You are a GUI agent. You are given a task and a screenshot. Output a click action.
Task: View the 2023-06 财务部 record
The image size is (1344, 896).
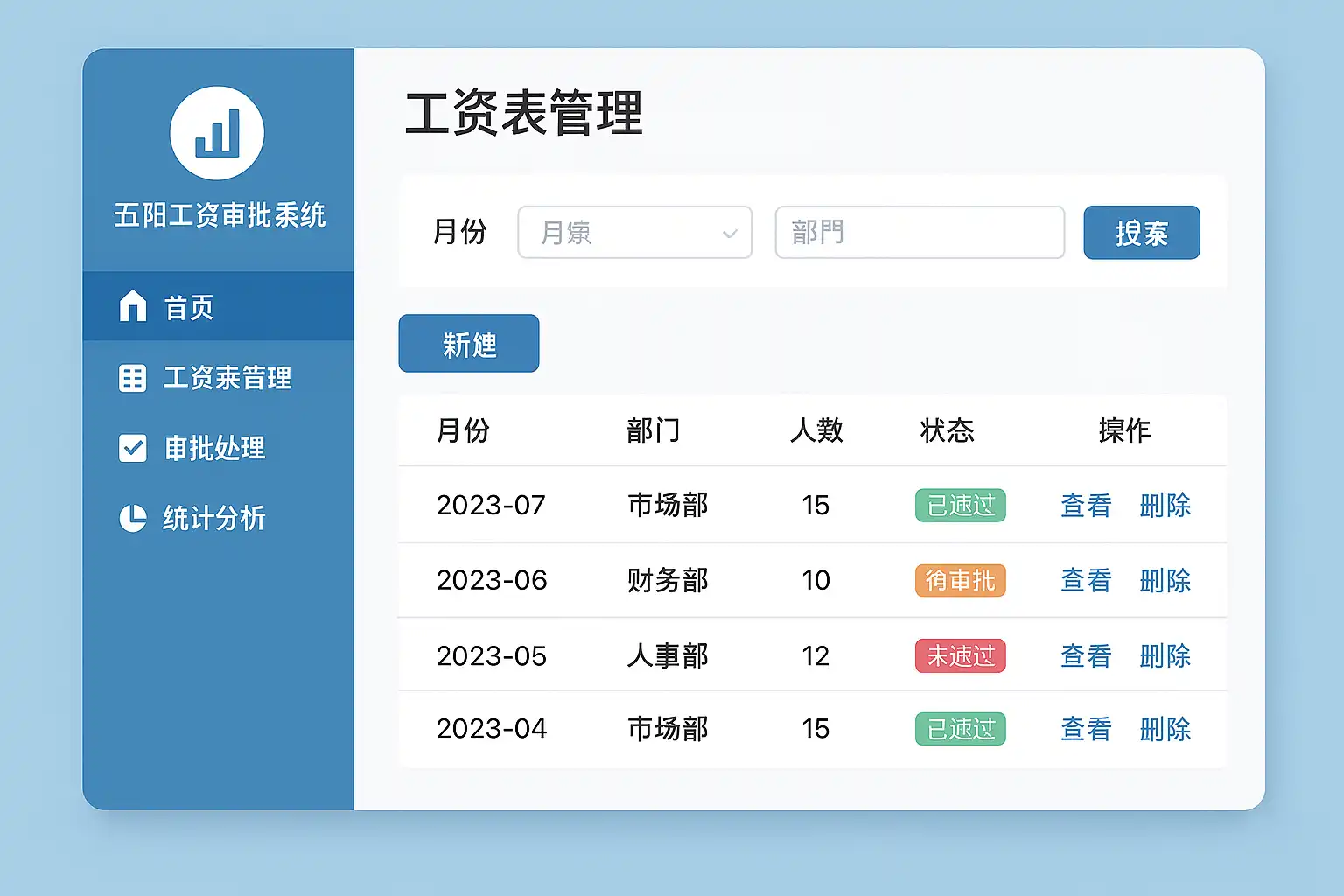click(x=1086, y=581)
